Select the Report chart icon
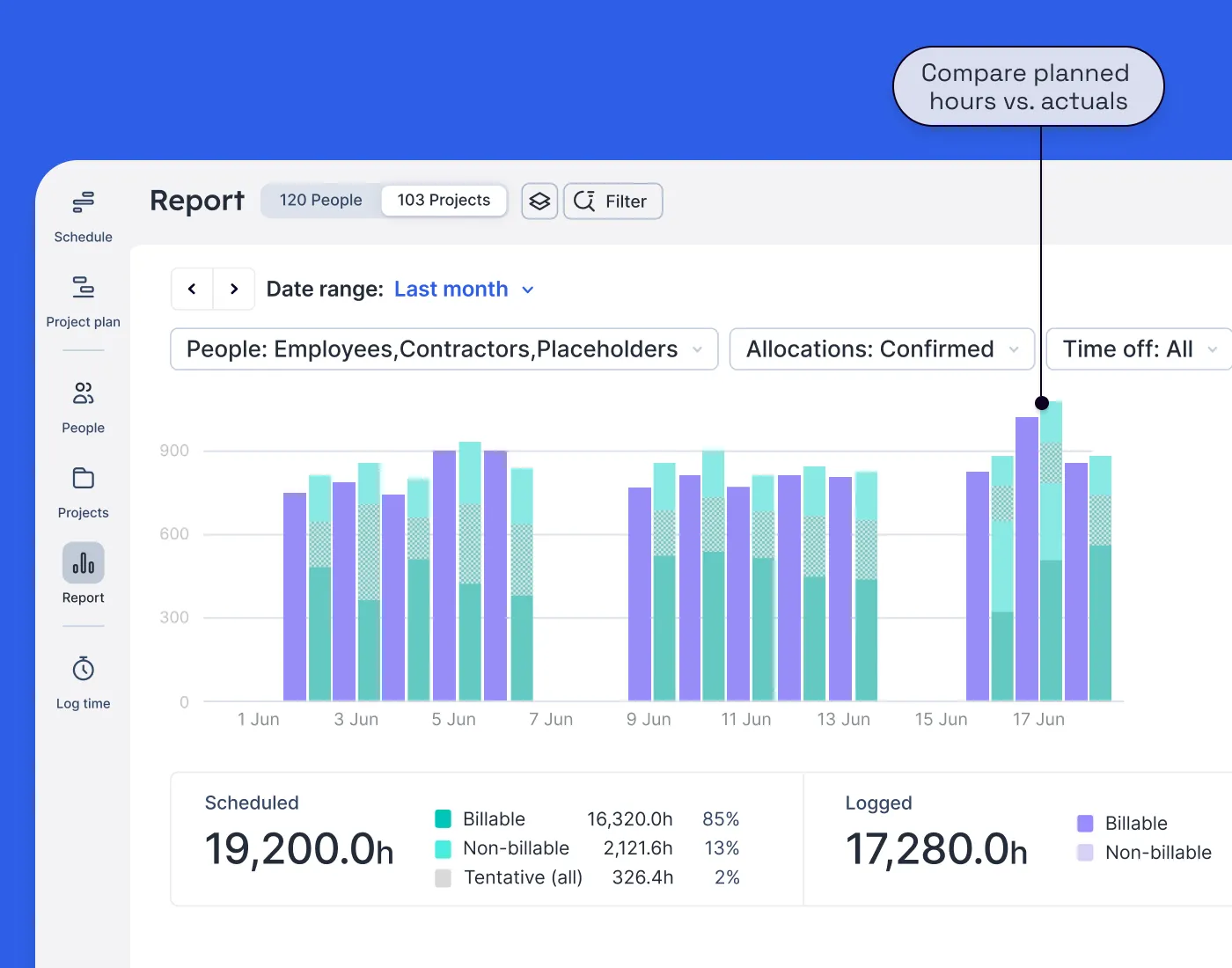 (x=82, y=564)
